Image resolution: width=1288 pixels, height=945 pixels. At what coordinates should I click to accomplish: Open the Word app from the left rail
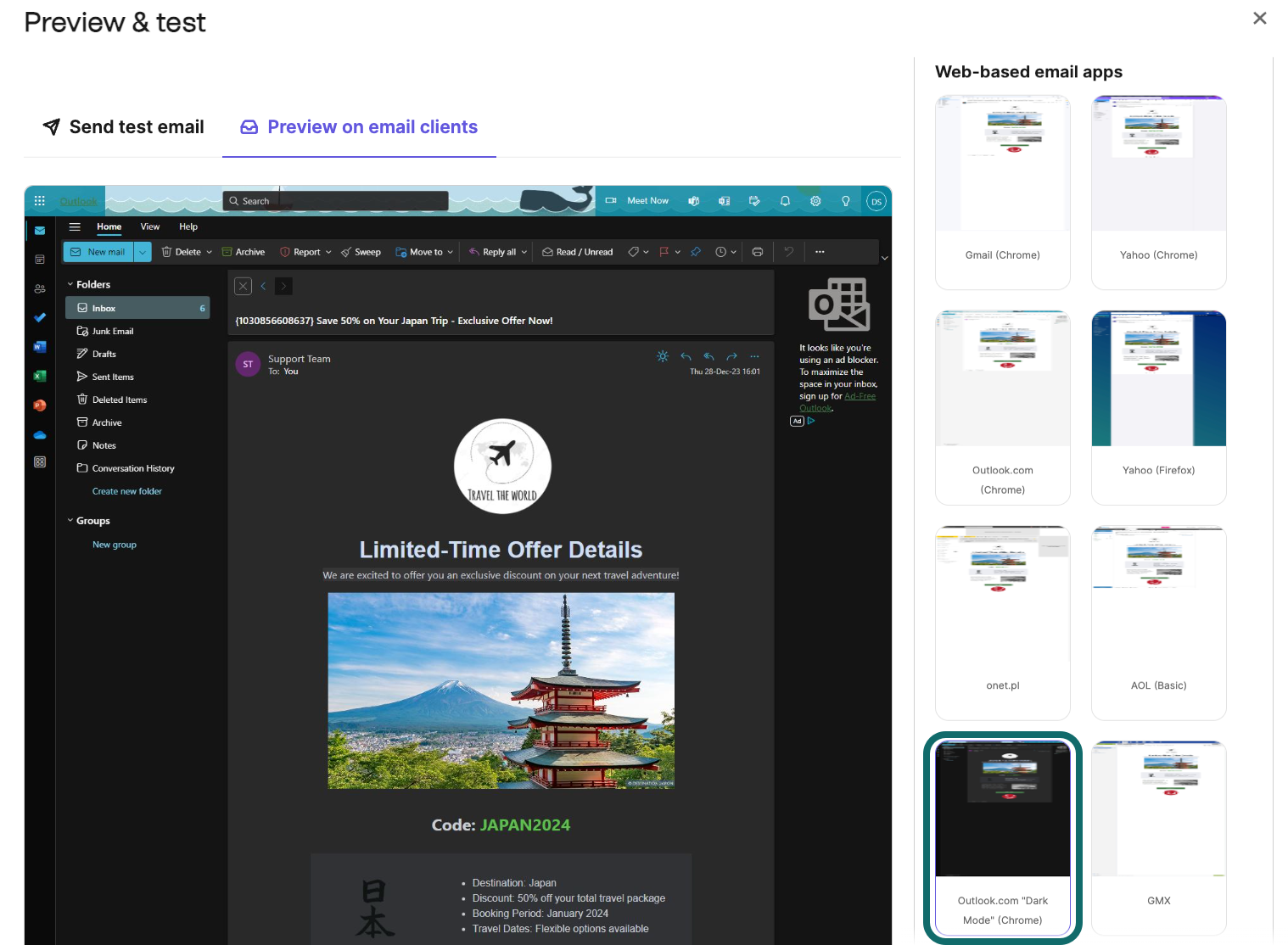[39, 347]
